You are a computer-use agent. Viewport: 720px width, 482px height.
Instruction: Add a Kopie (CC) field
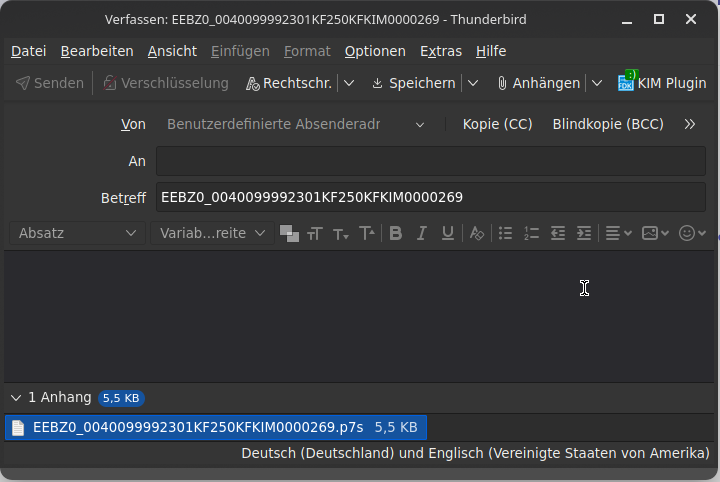[x=497, y=124]
